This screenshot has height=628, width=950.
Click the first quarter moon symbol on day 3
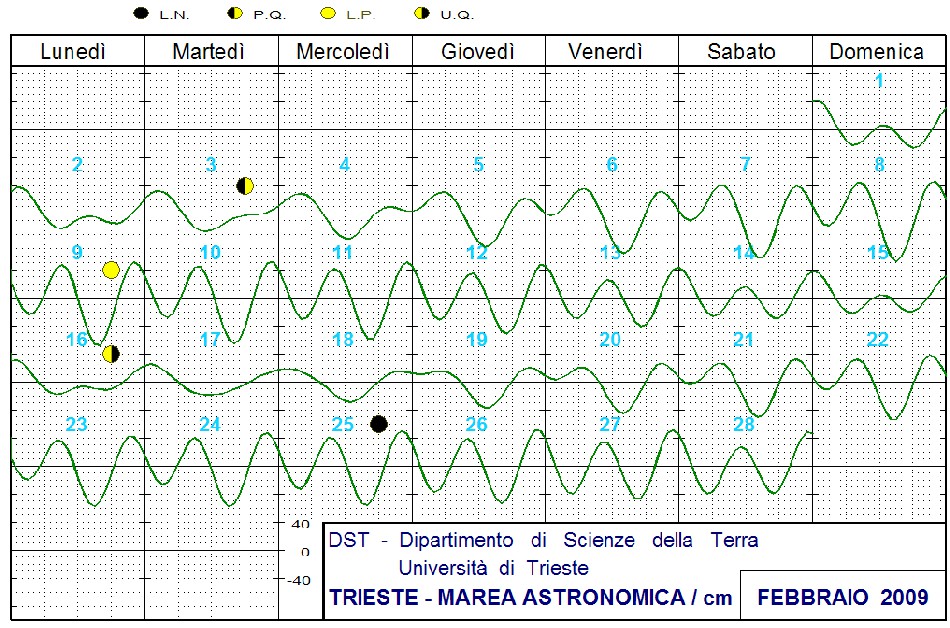click(x=245, y=186)
